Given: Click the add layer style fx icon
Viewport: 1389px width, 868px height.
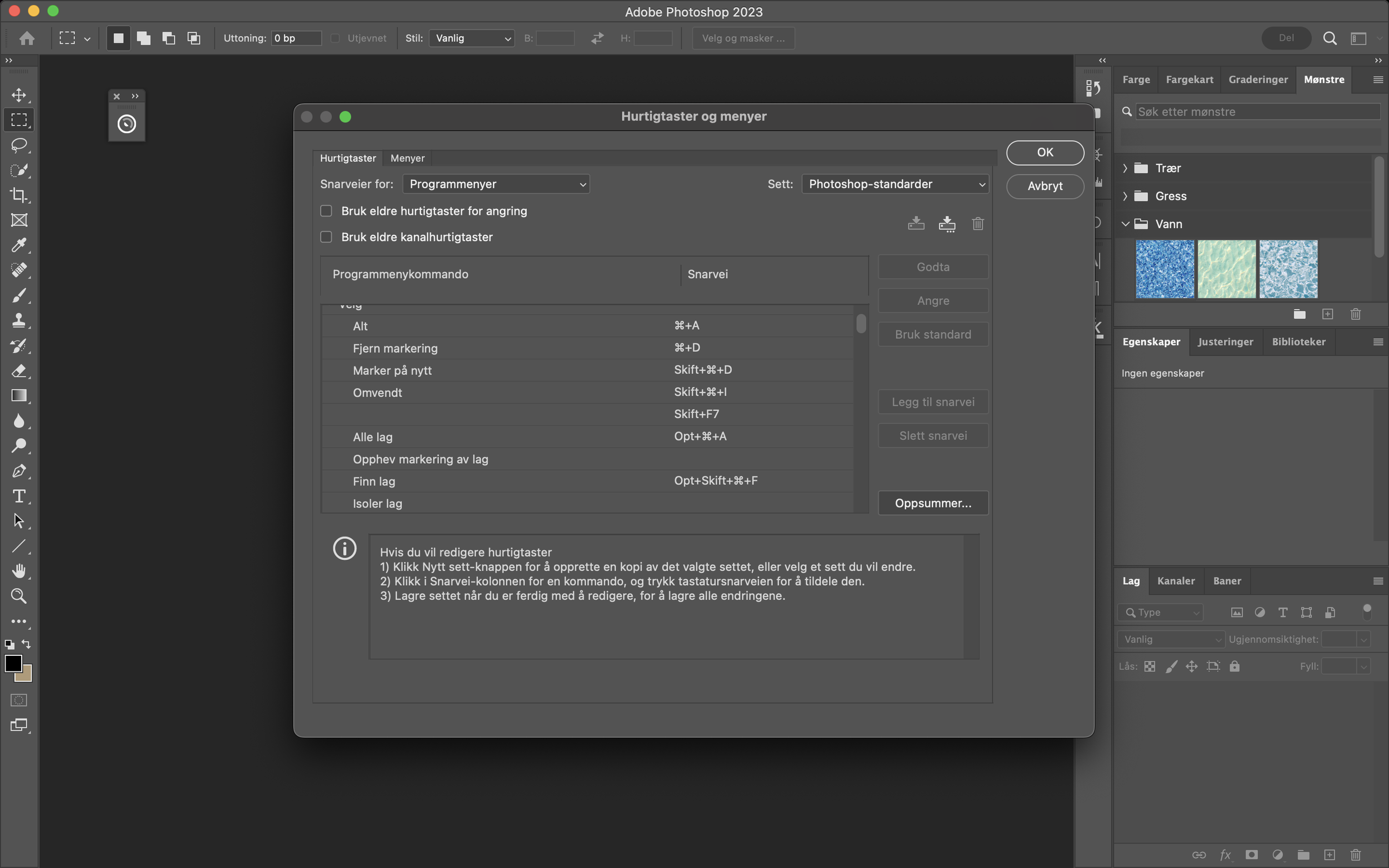Looking at the screenshot, I should [1225, 855].
